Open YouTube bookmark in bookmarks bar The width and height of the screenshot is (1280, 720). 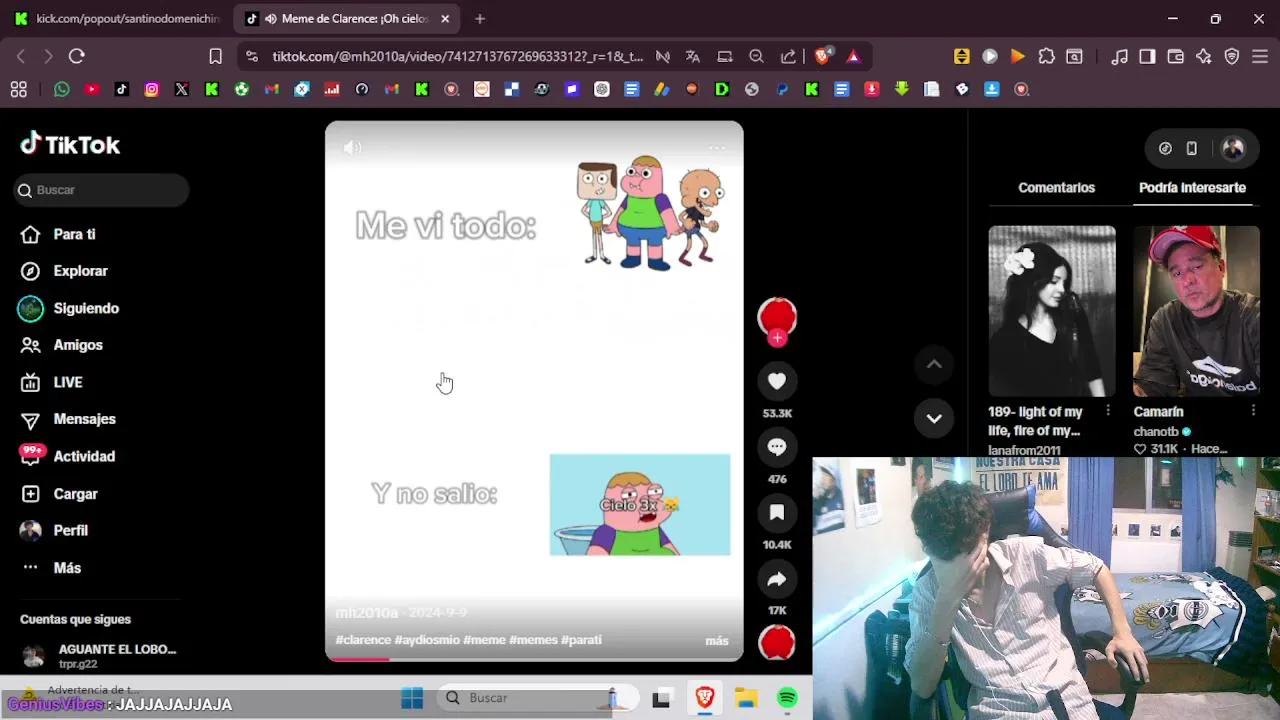[92, 89]
